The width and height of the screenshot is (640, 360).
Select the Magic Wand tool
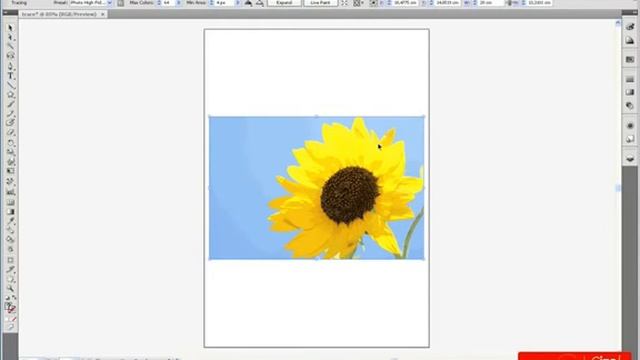[10, 47]
